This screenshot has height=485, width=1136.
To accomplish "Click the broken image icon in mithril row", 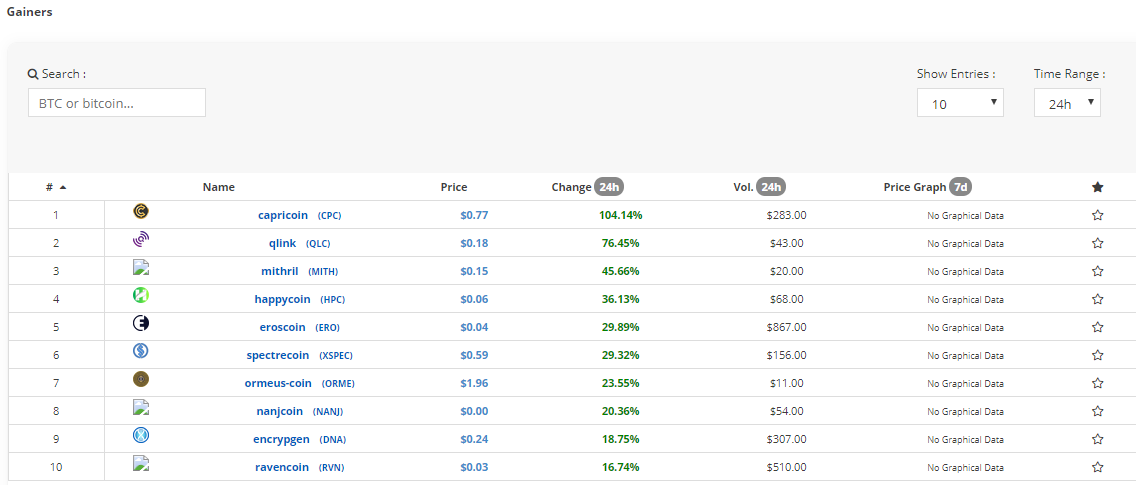I will (x=141, y=268).
